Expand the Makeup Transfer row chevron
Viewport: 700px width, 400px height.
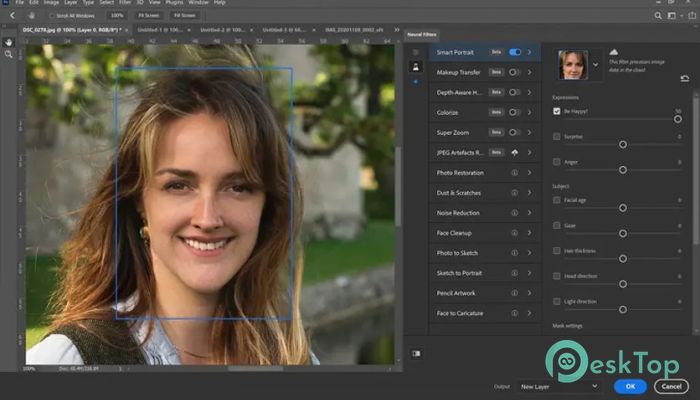click(x=530, y=72)
